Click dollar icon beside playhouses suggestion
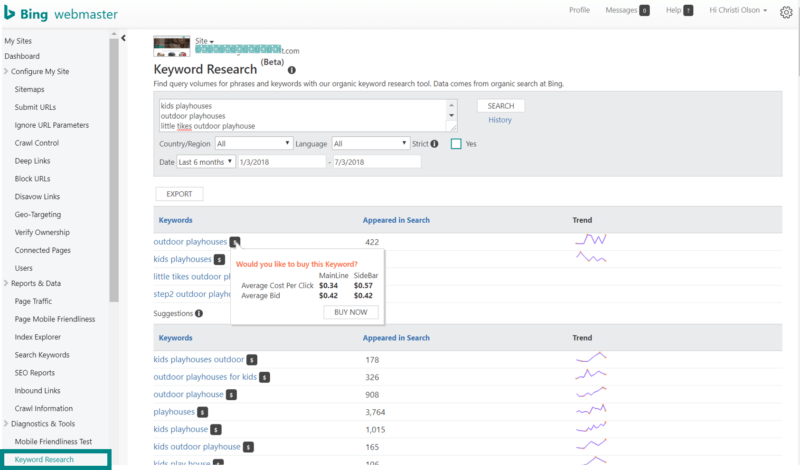800x470 pixels. tap(203, 412)
